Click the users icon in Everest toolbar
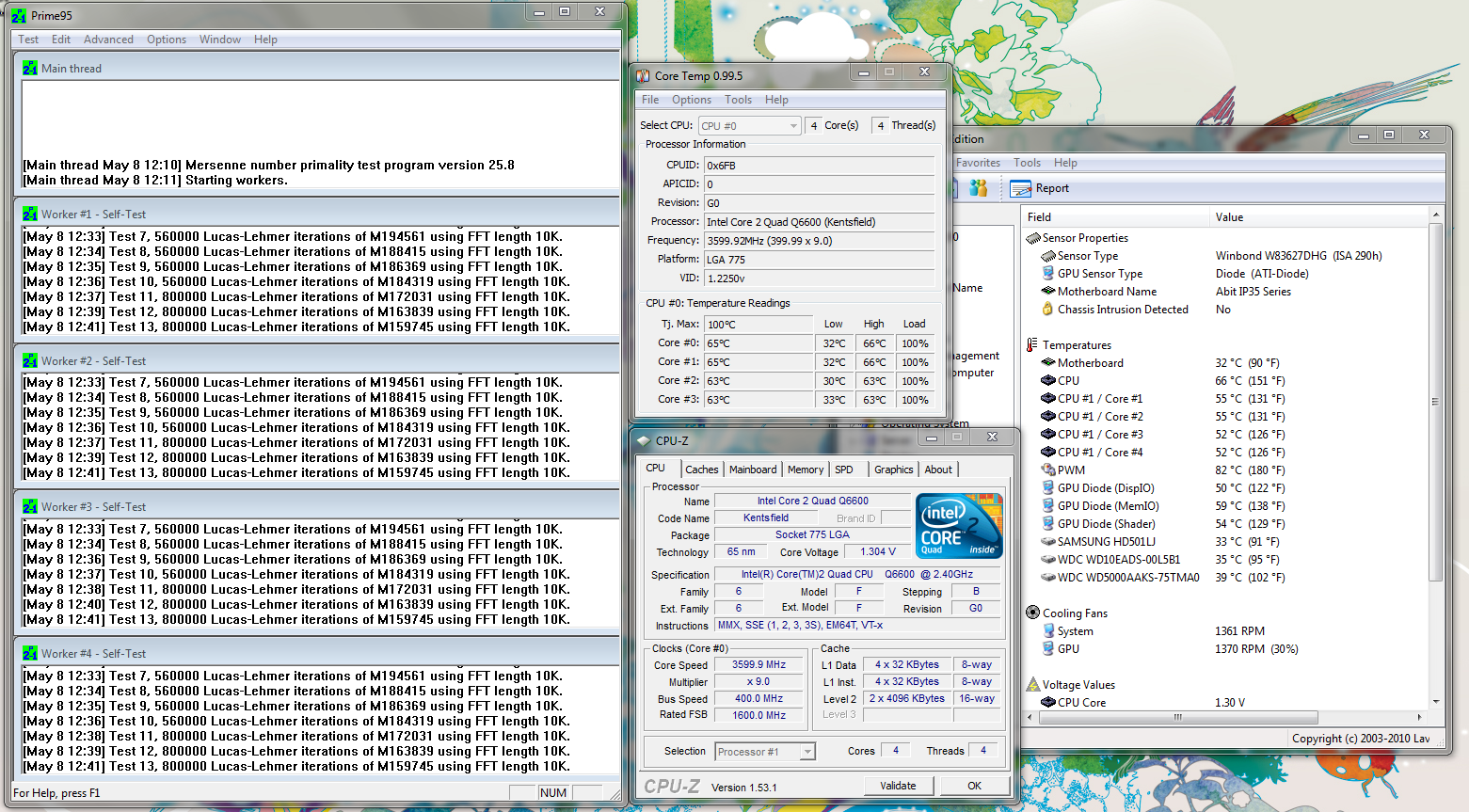The height and width of the screenshot is (812, 1469). coord(979,188)
